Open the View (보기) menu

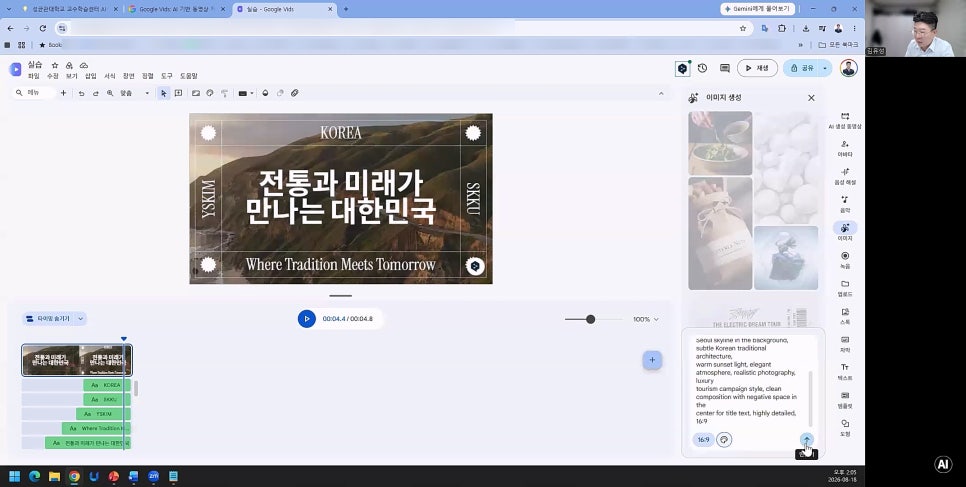pos(71,76)
